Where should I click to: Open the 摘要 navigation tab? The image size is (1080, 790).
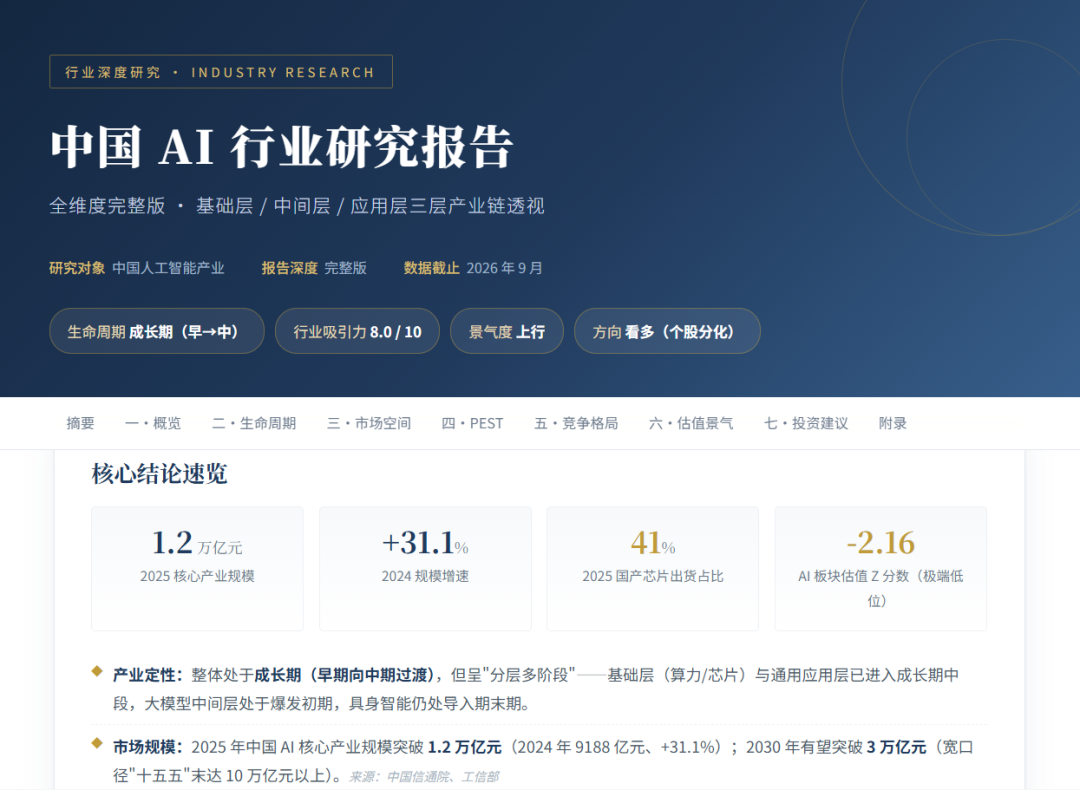point(81,423)
